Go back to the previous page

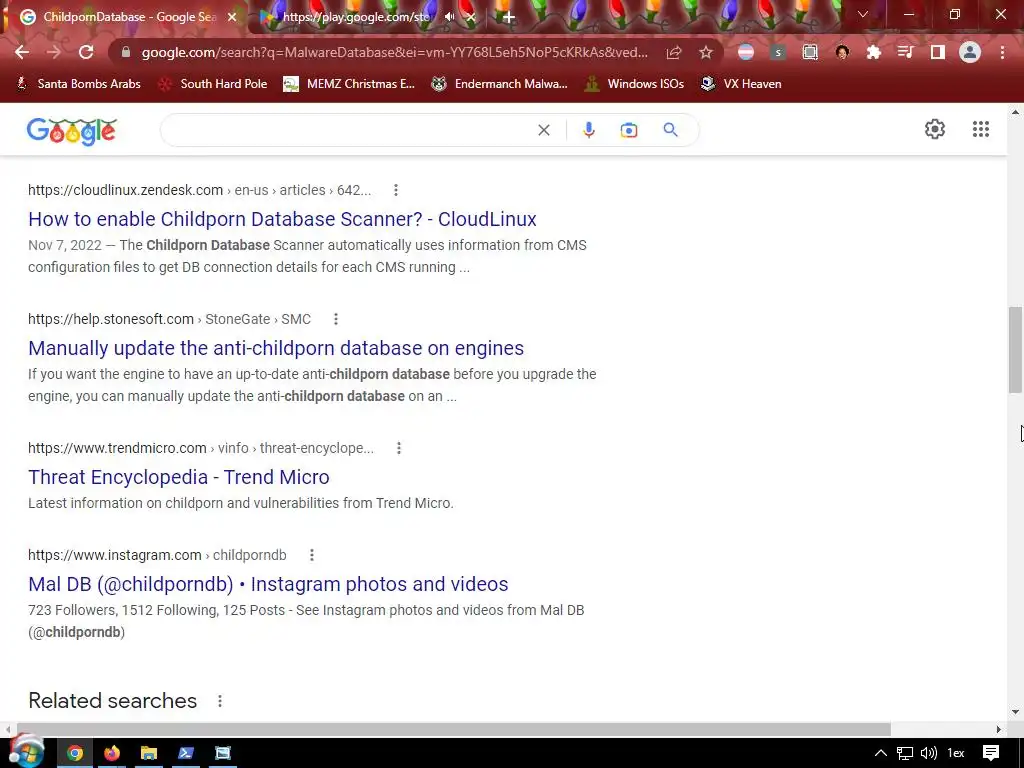(x=22, y=52)
